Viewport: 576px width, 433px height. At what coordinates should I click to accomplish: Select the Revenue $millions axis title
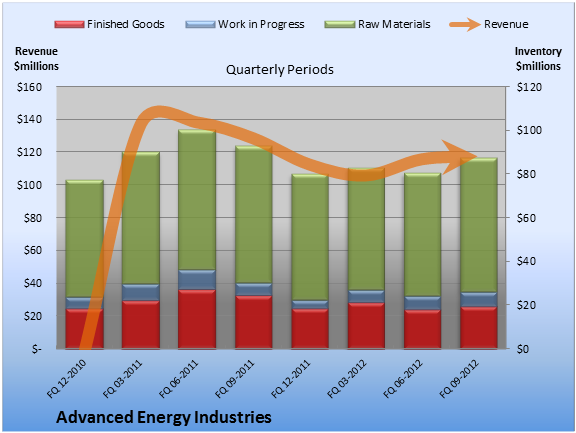click(x=36, y=59)
